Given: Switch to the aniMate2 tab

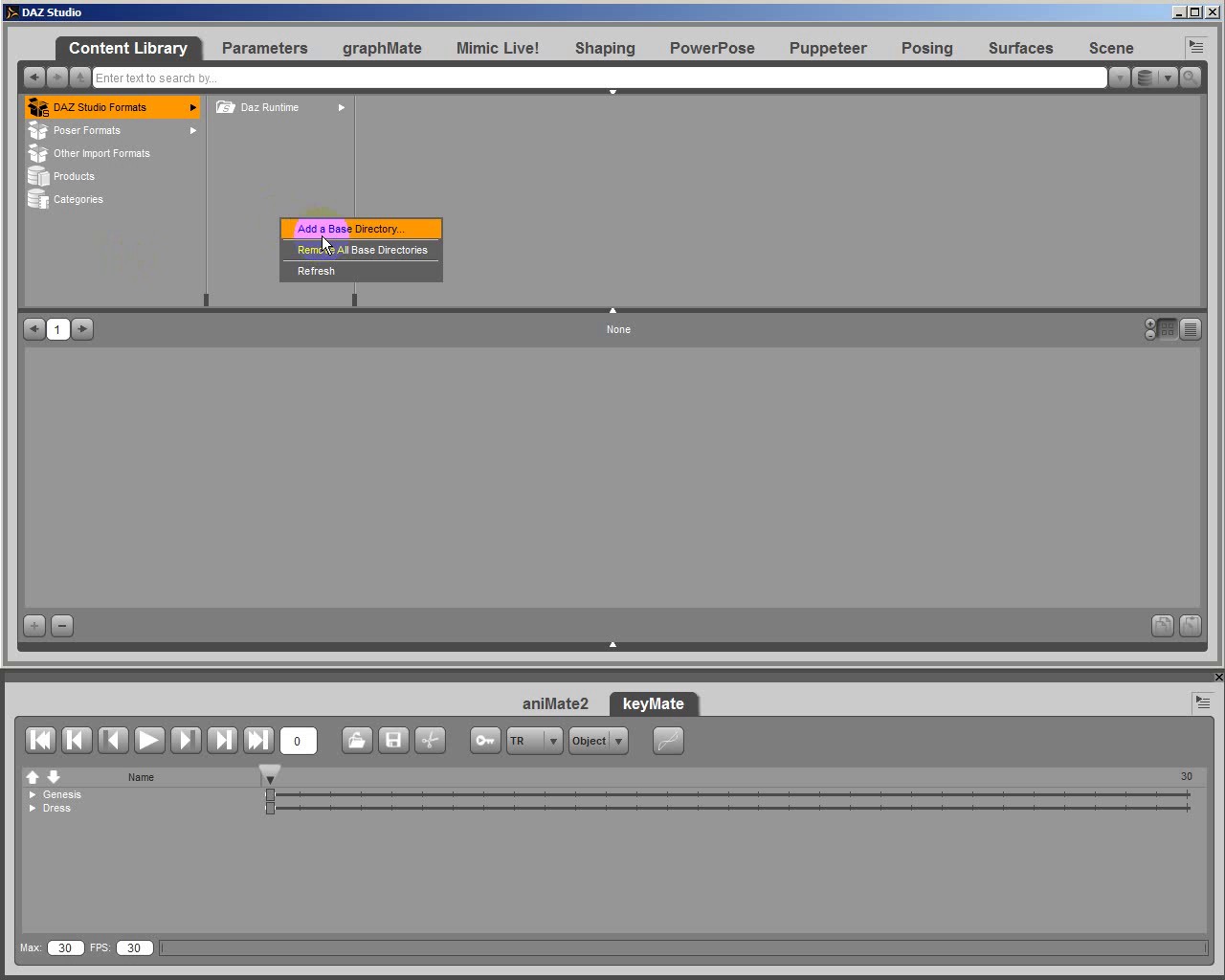Looking at the screenshot, I should coord(555,703).
